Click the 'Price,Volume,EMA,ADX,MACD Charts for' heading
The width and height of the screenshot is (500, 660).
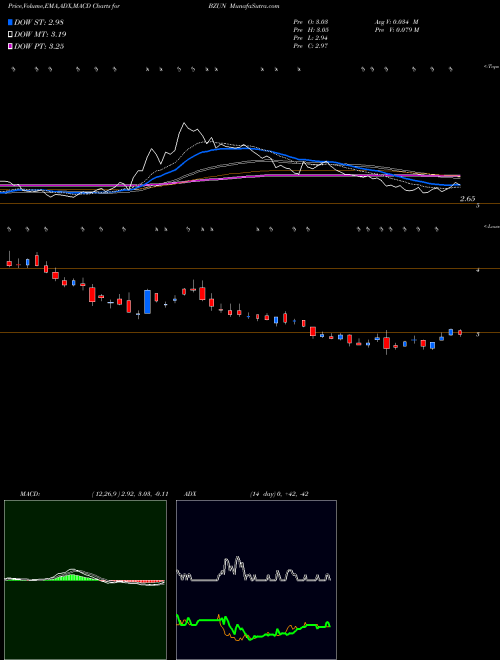pyautogui.click(x=64, y=6)
